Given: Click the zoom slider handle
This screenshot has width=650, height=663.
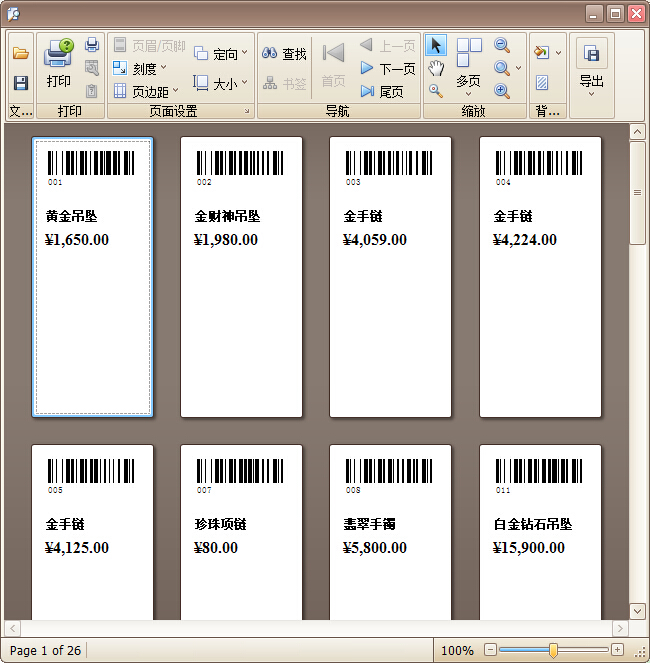Looking at the screenshot, I should click(553, 650).
